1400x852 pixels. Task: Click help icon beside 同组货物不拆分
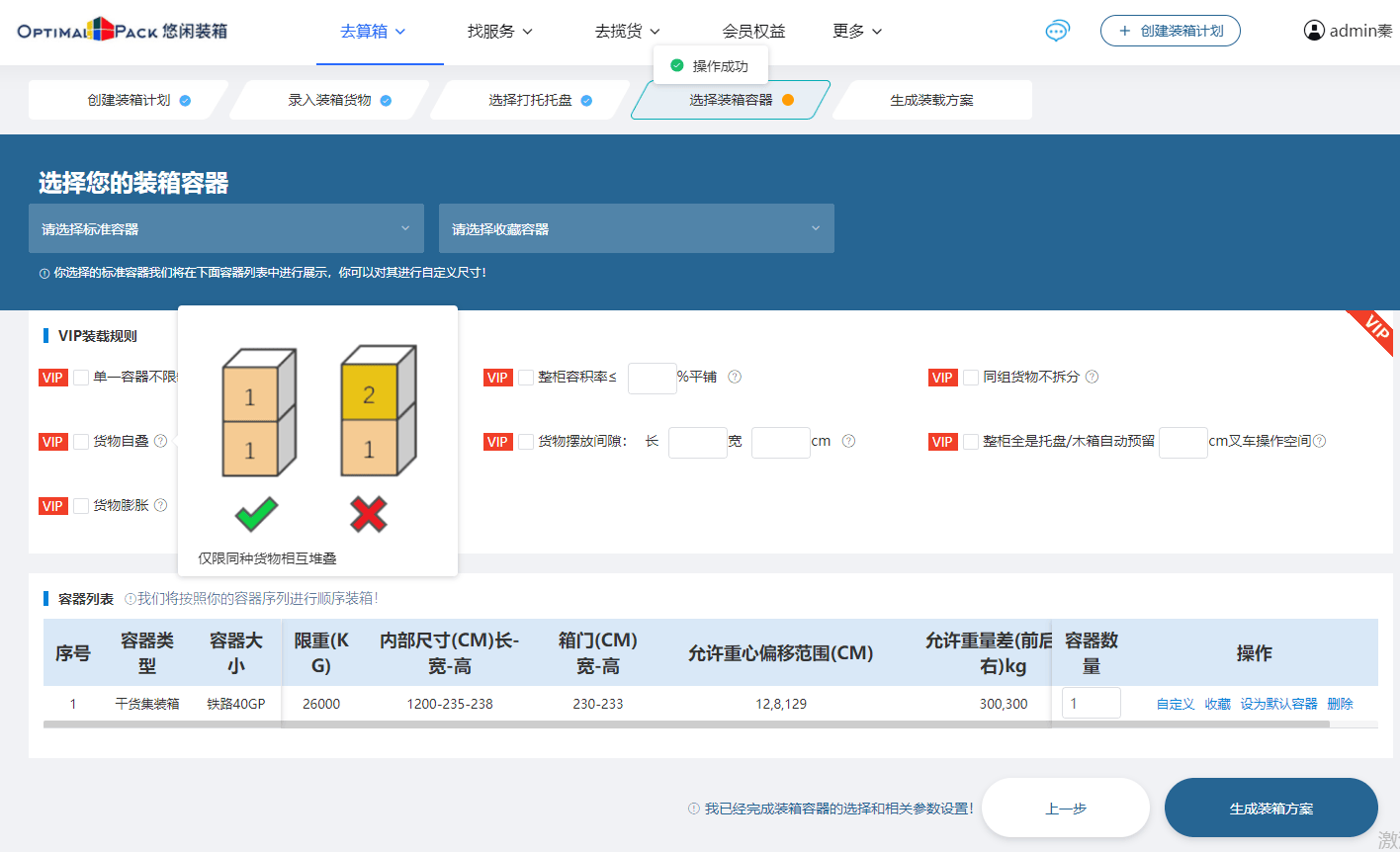pos(1092,377)
